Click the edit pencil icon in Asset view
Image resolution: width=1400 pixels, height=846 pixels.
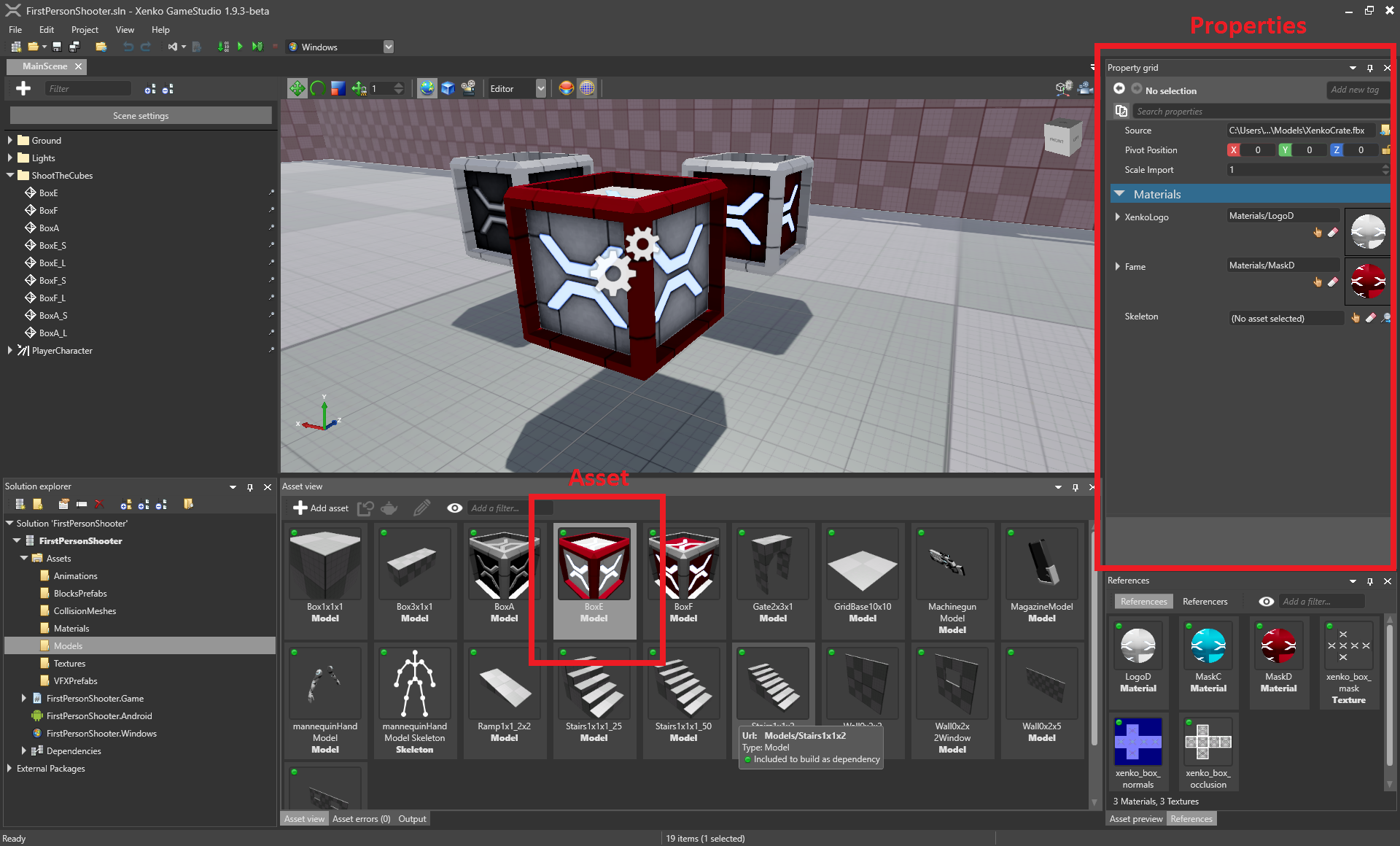click(x=421, y=508)
